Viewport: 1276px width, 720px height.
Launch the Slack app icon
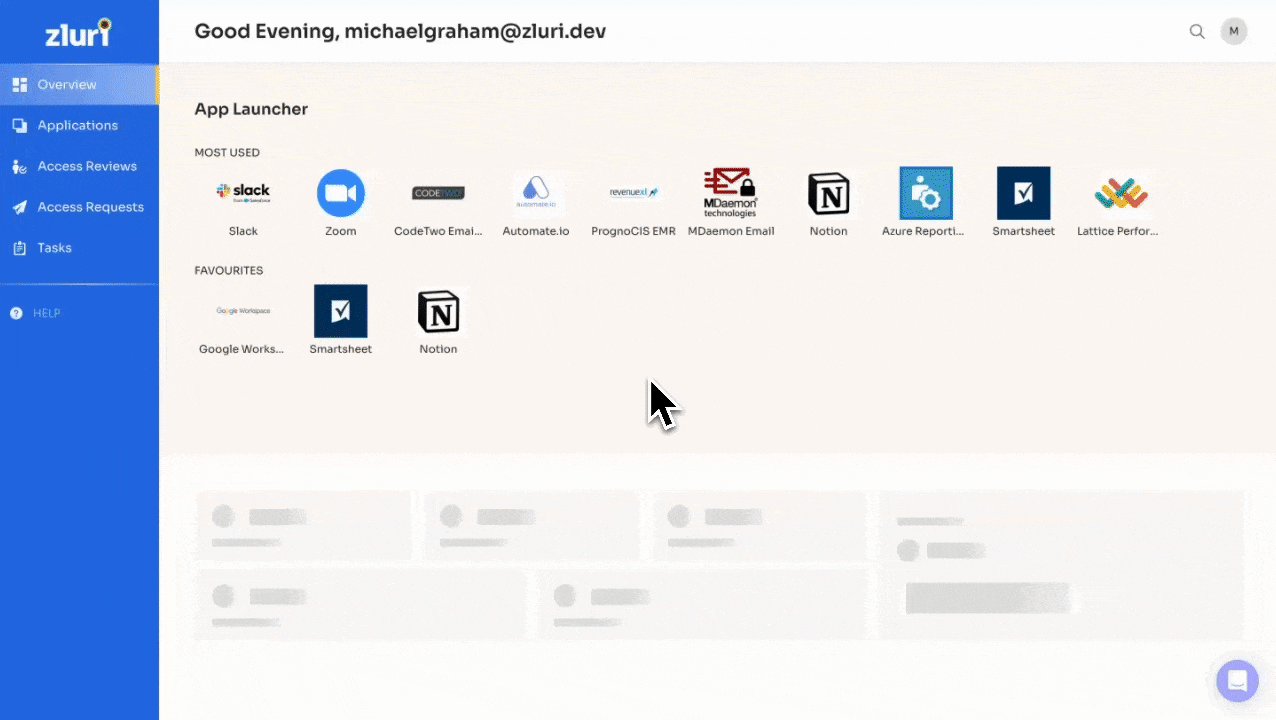tap(243, 192)
